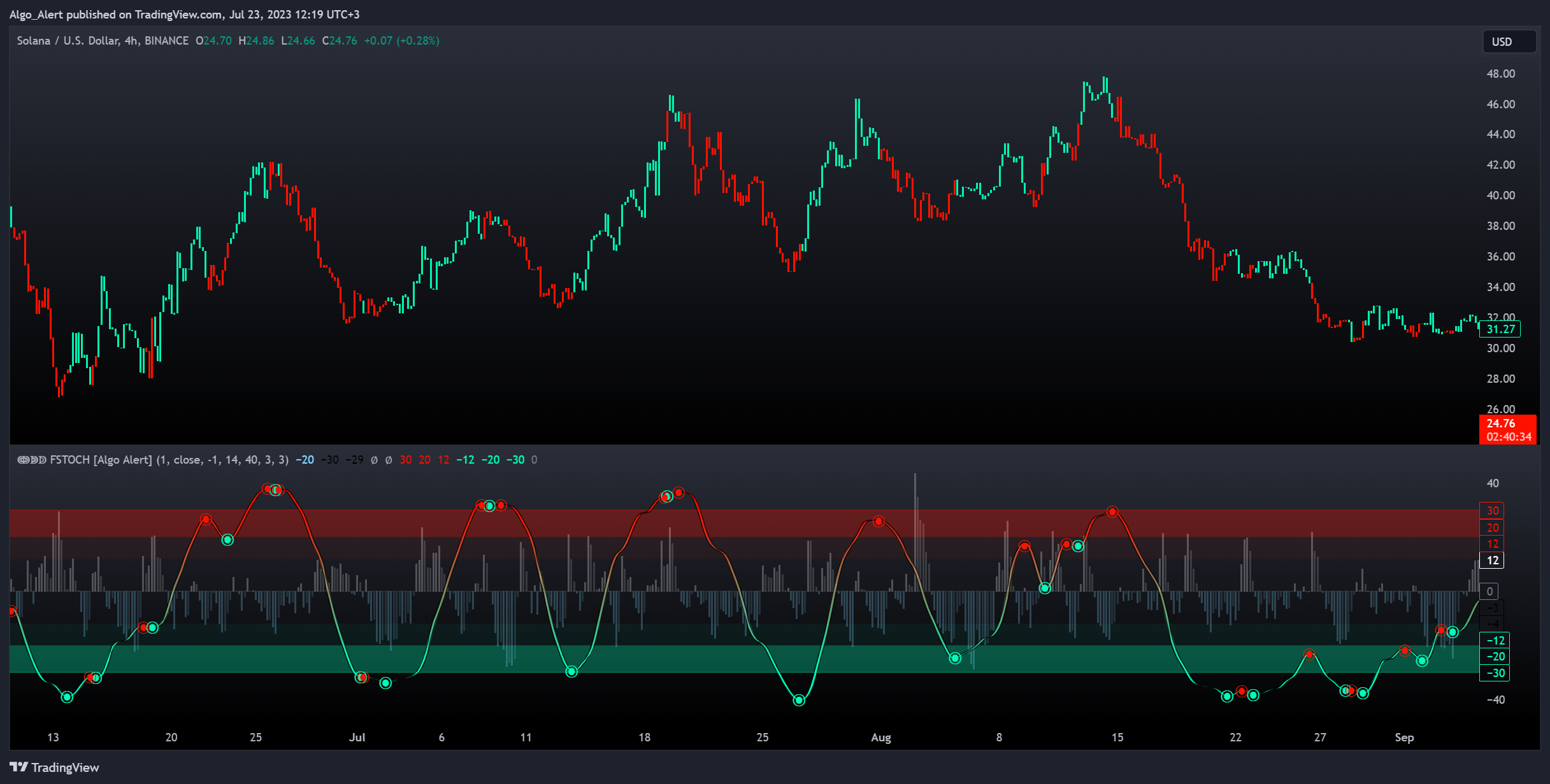Screen dimensions: 1550x784
Task: Click the high value H24.86
Action: coord(256,40)
